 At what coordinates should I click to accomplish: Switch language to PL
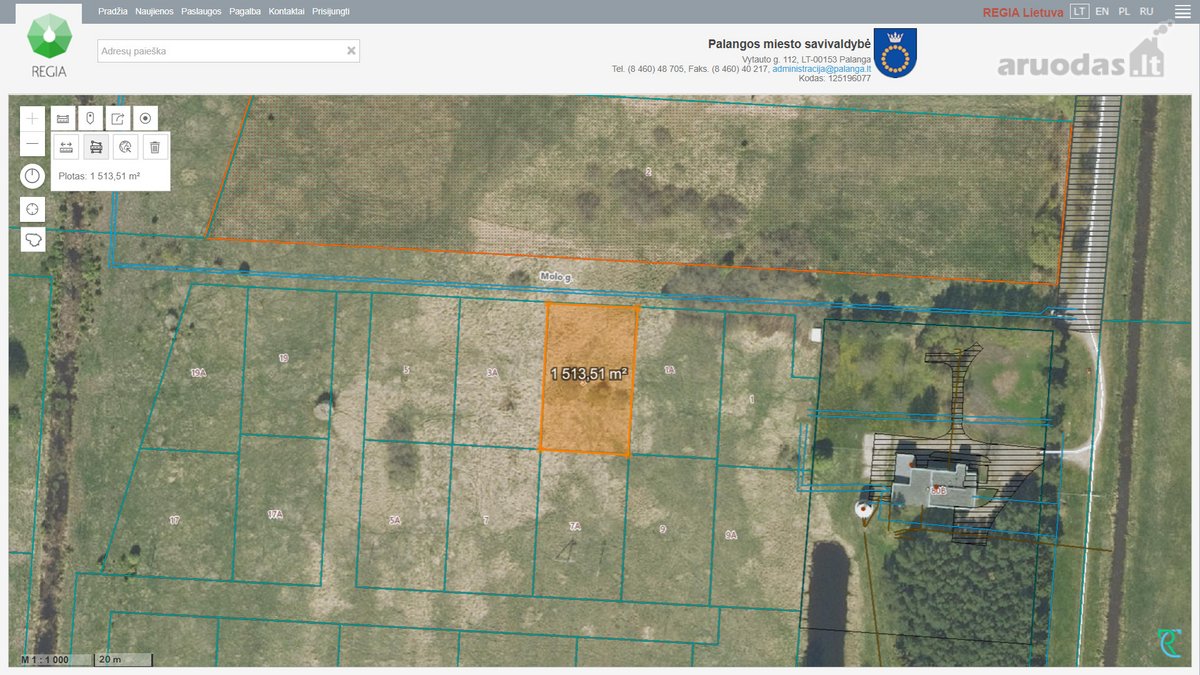(x=1124, y=11)
